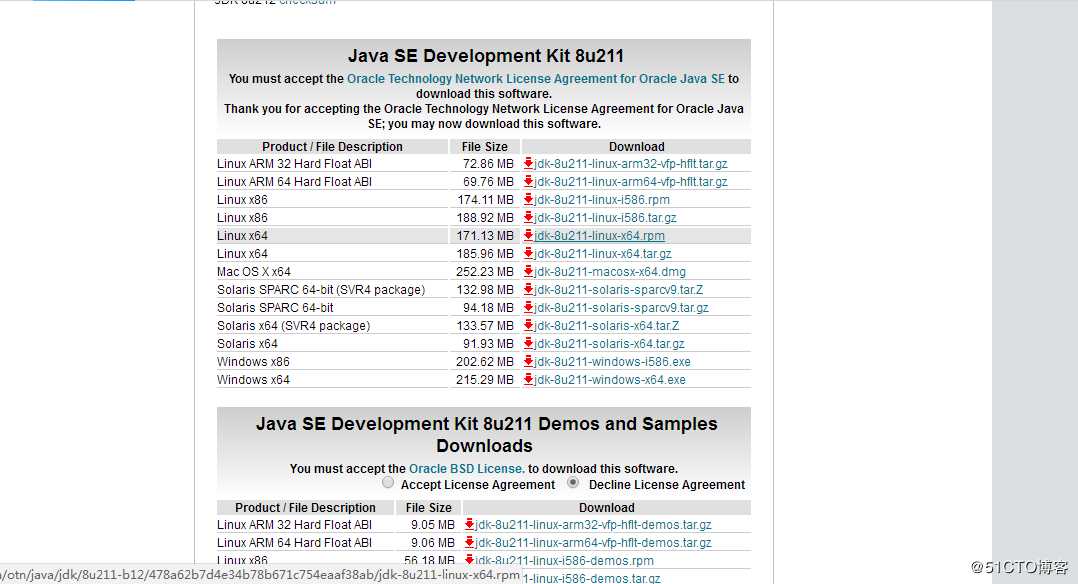Click red arrow icon beside jdk-8u211-solaris-sparcv9.tar.gz
The width and height of the screenshot is (1078, 584).
click(x=528, y=307)
